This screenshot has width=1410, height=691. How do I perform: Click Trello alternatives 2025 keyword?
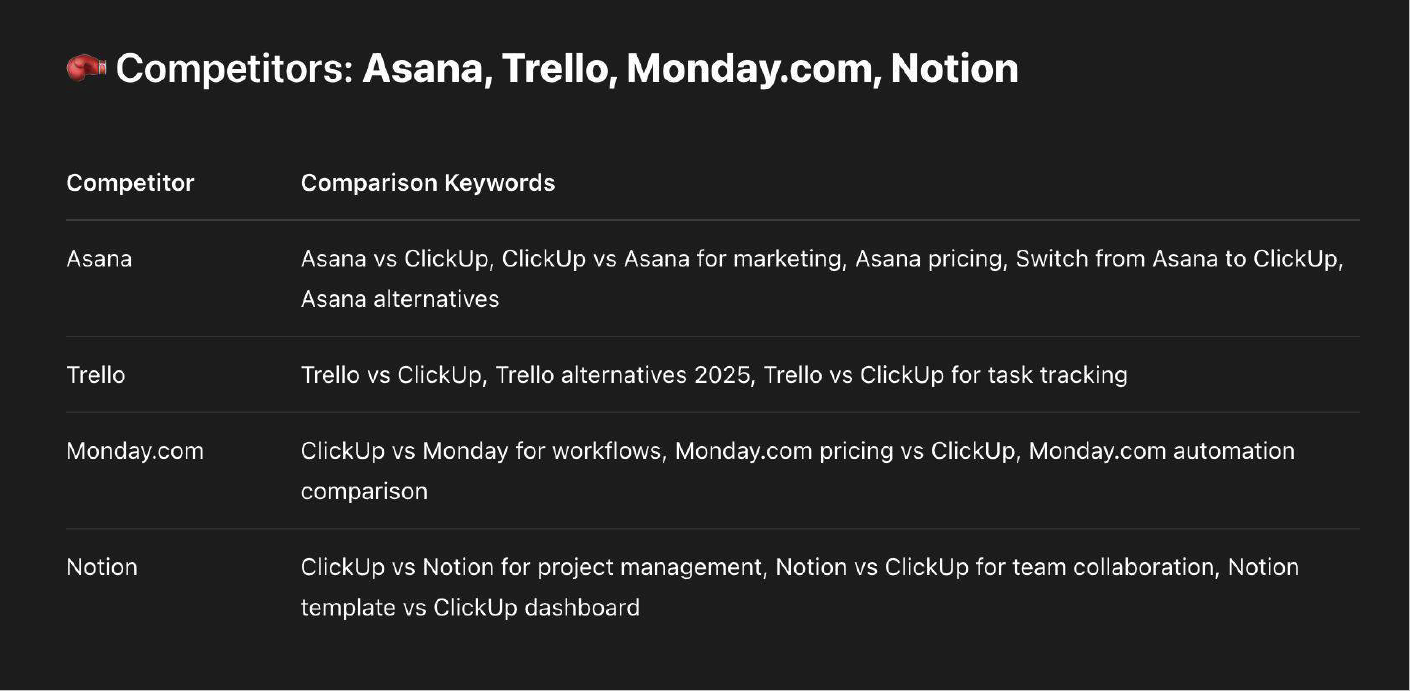622,375
